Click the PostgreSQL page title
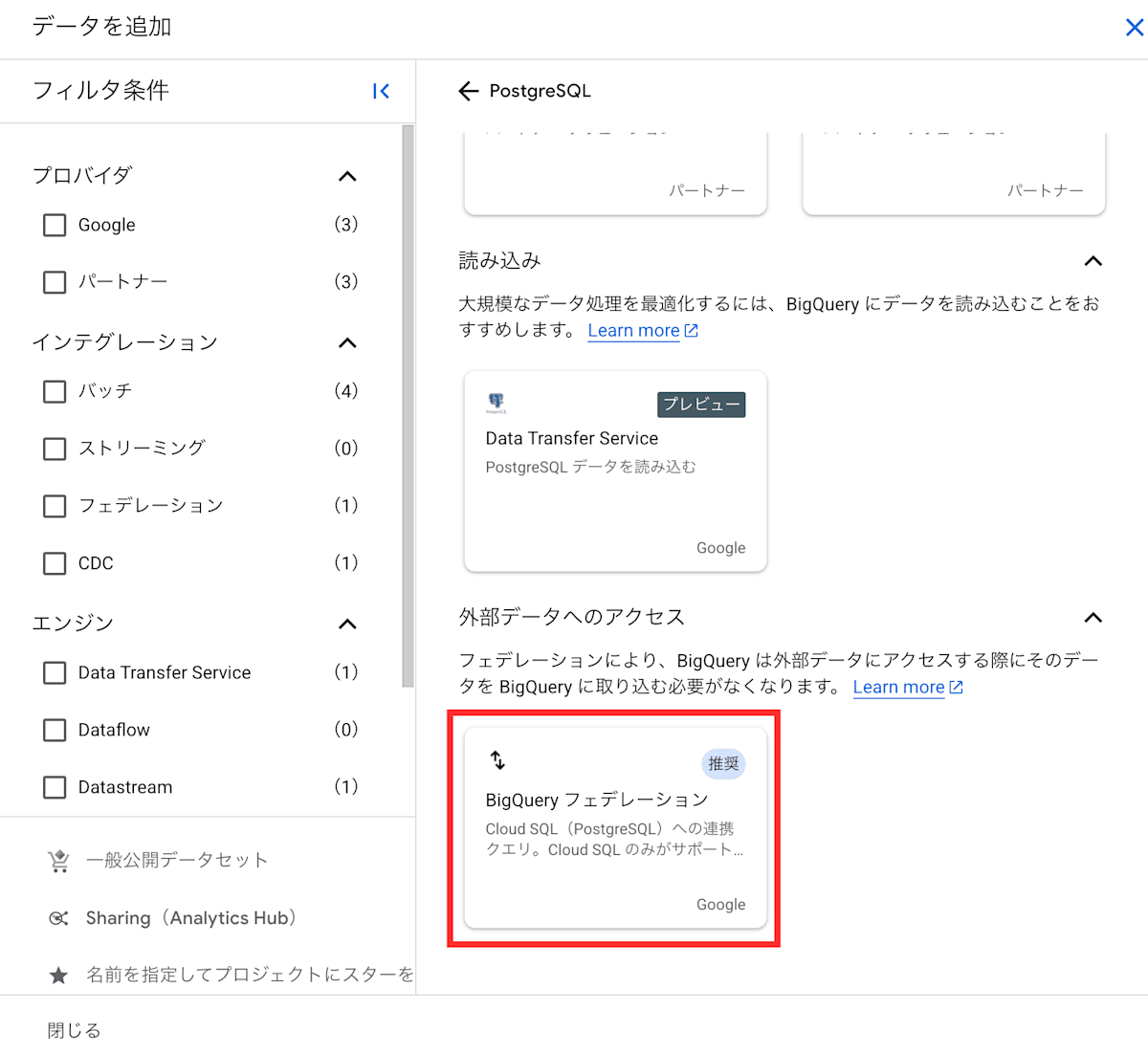This screenshot has height=1053, width=1148. coord(540,91)
